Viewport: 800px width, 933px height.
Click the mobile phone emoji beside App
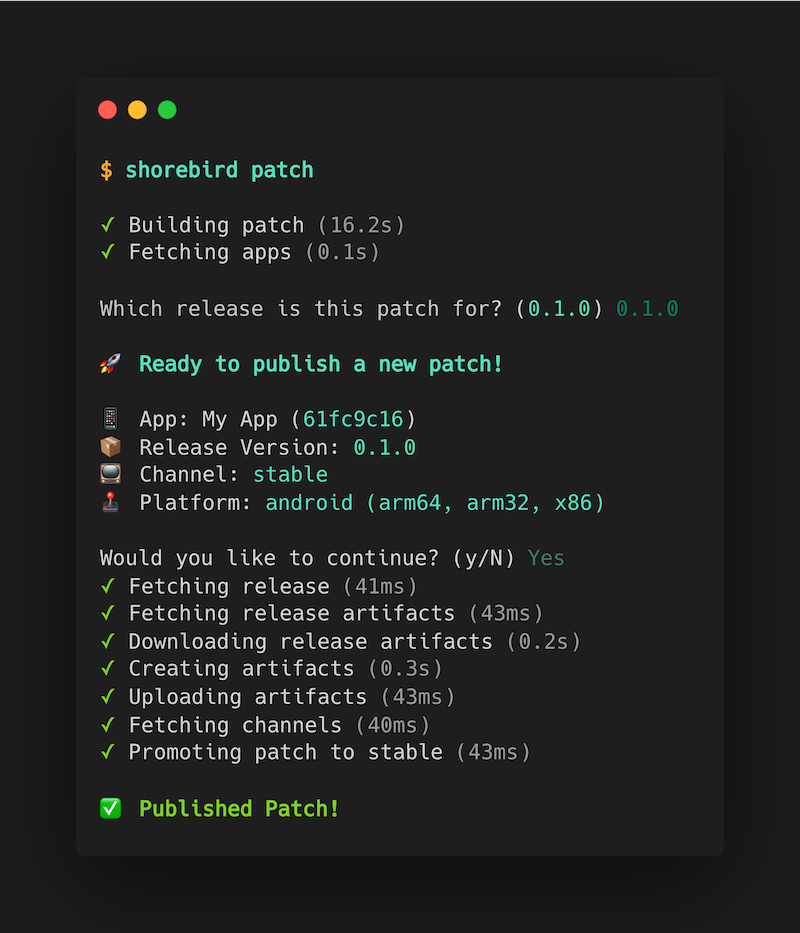pyautogui.click(x=110, y=419)
